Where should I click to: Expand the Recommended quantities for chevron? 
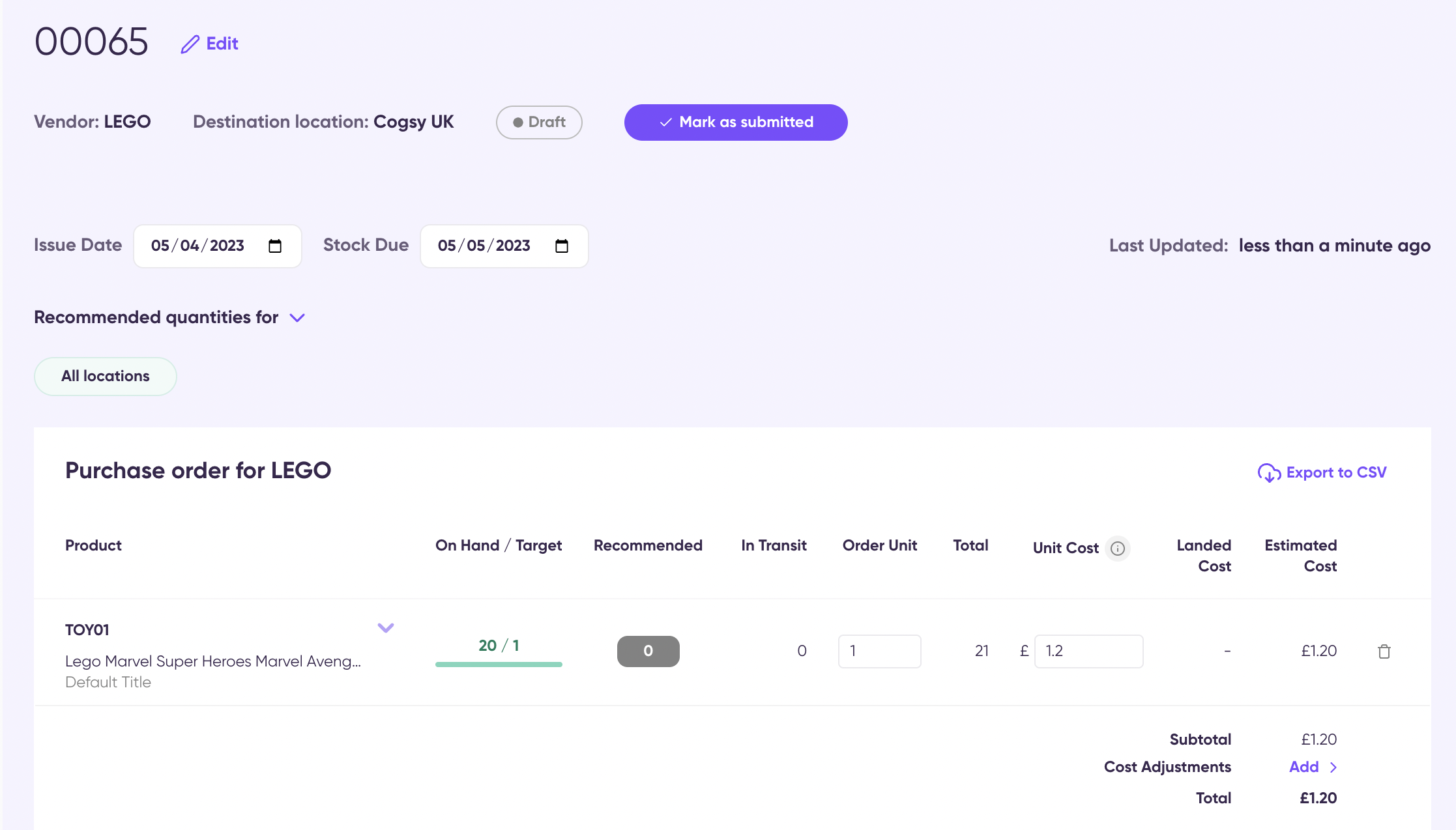click(297, 318)
